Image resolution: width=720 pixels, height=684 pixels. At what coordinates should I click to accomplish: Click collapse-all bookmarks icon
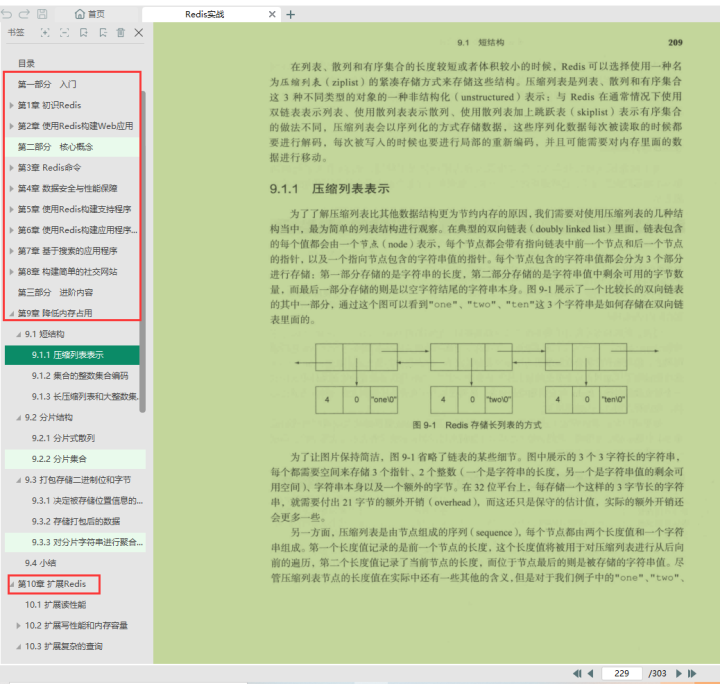[64, 33]
